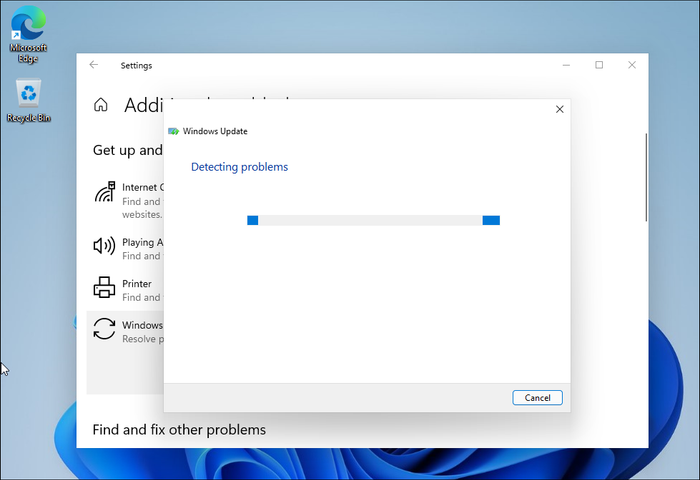Screen dimensions: 700x480
Task: Open the Microsoft Edge desktop shortcut
Action: (28, 24)
